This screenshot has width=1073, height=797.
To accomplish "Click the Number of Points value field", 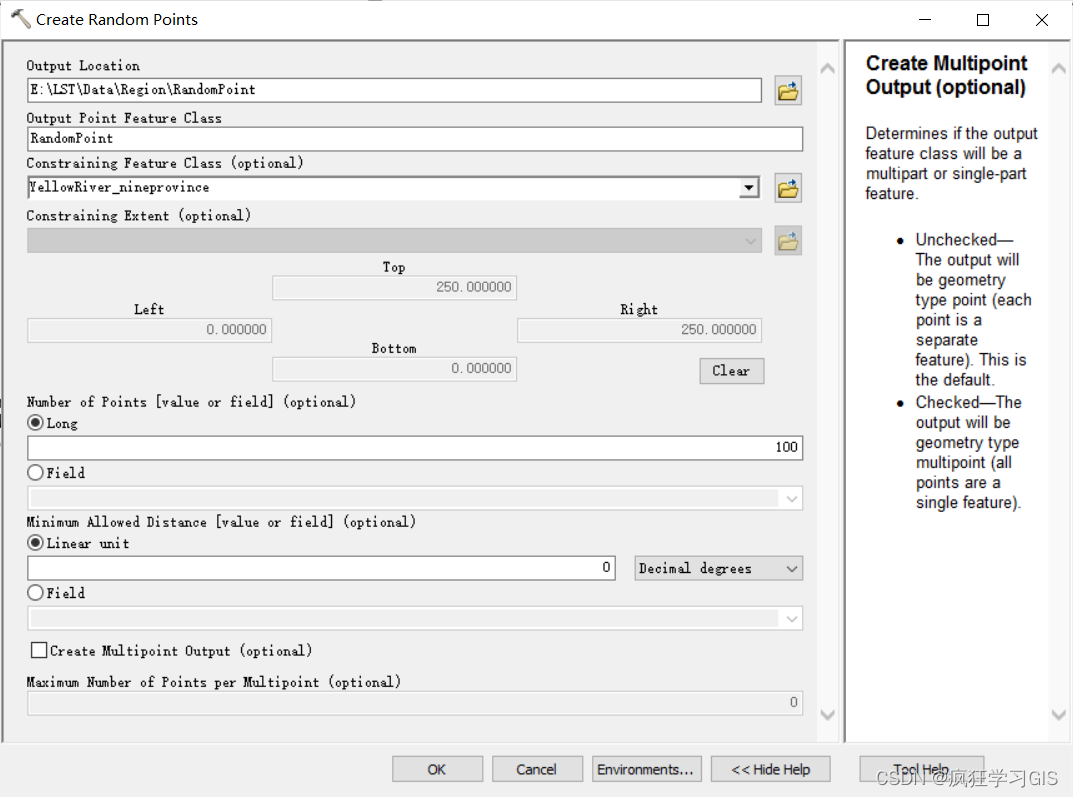I will (x=415, y=447).
